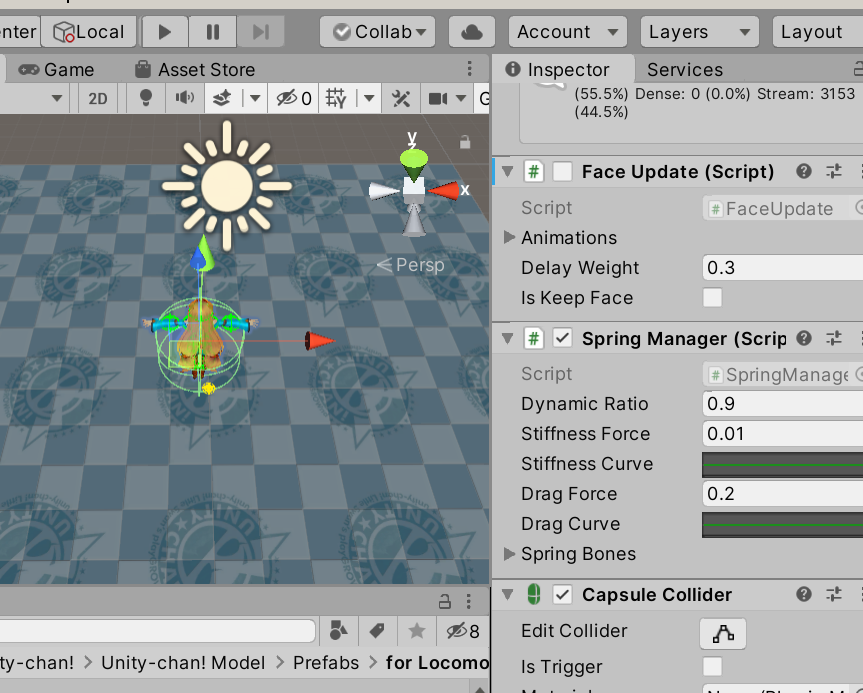The image size is (863, 693).
Task: Select the sun directional light gizmo
Action: pyautogui.click(x=227, y=186)
